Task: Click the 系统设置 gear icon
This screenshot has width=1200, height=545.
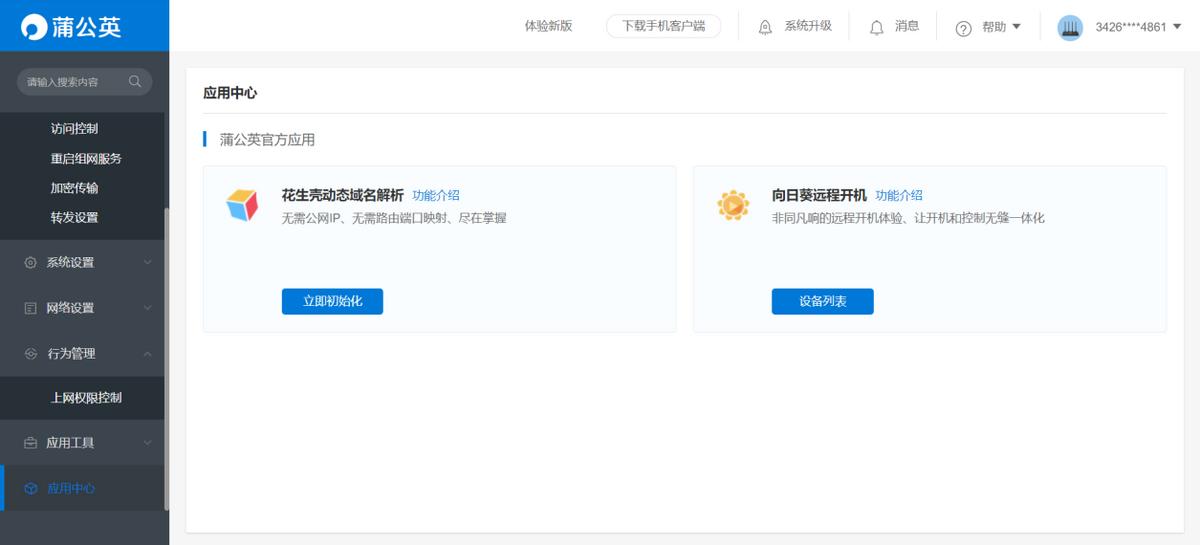Action: click(x=30, y=262)
